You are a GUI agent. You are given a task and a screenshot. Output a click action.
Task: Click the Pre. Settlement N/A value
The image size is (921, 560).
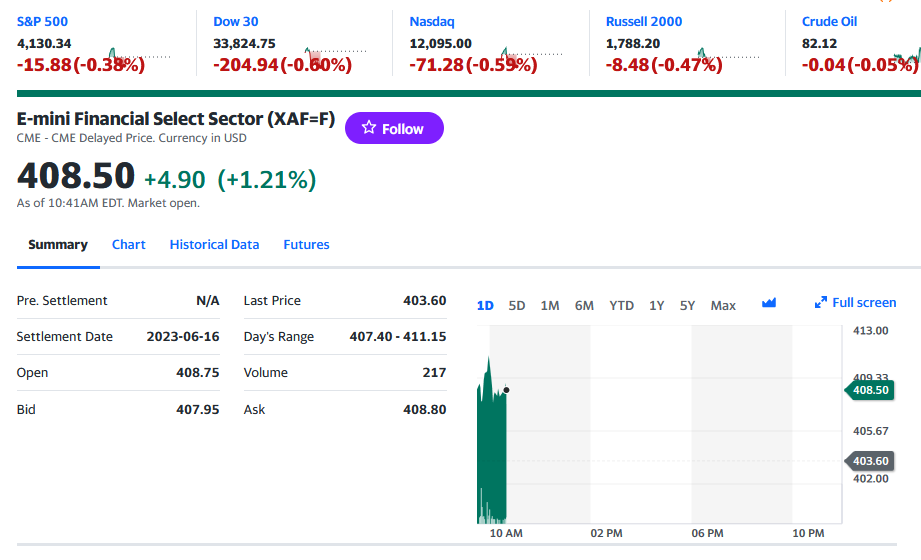208,301
